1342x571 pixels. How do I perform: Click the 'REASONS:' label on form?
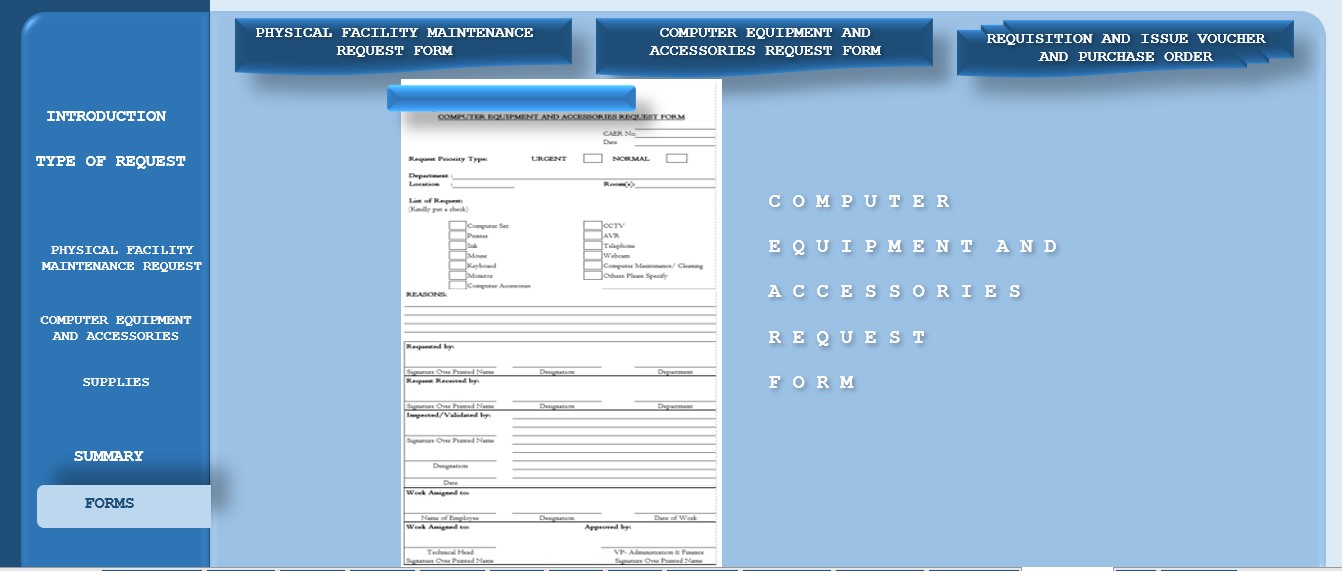[426, 295]
